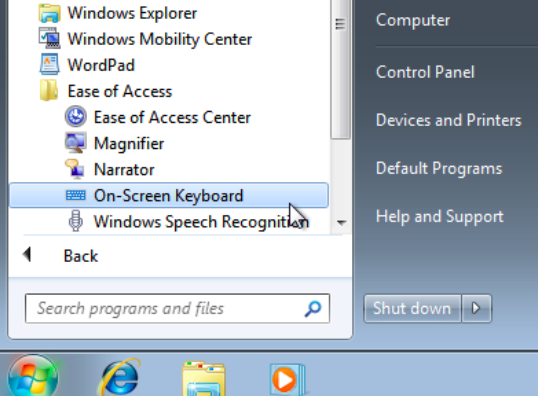This screenshot has height=396, width=538.
Task: Open Computer from the right pane
Action: 413,20
